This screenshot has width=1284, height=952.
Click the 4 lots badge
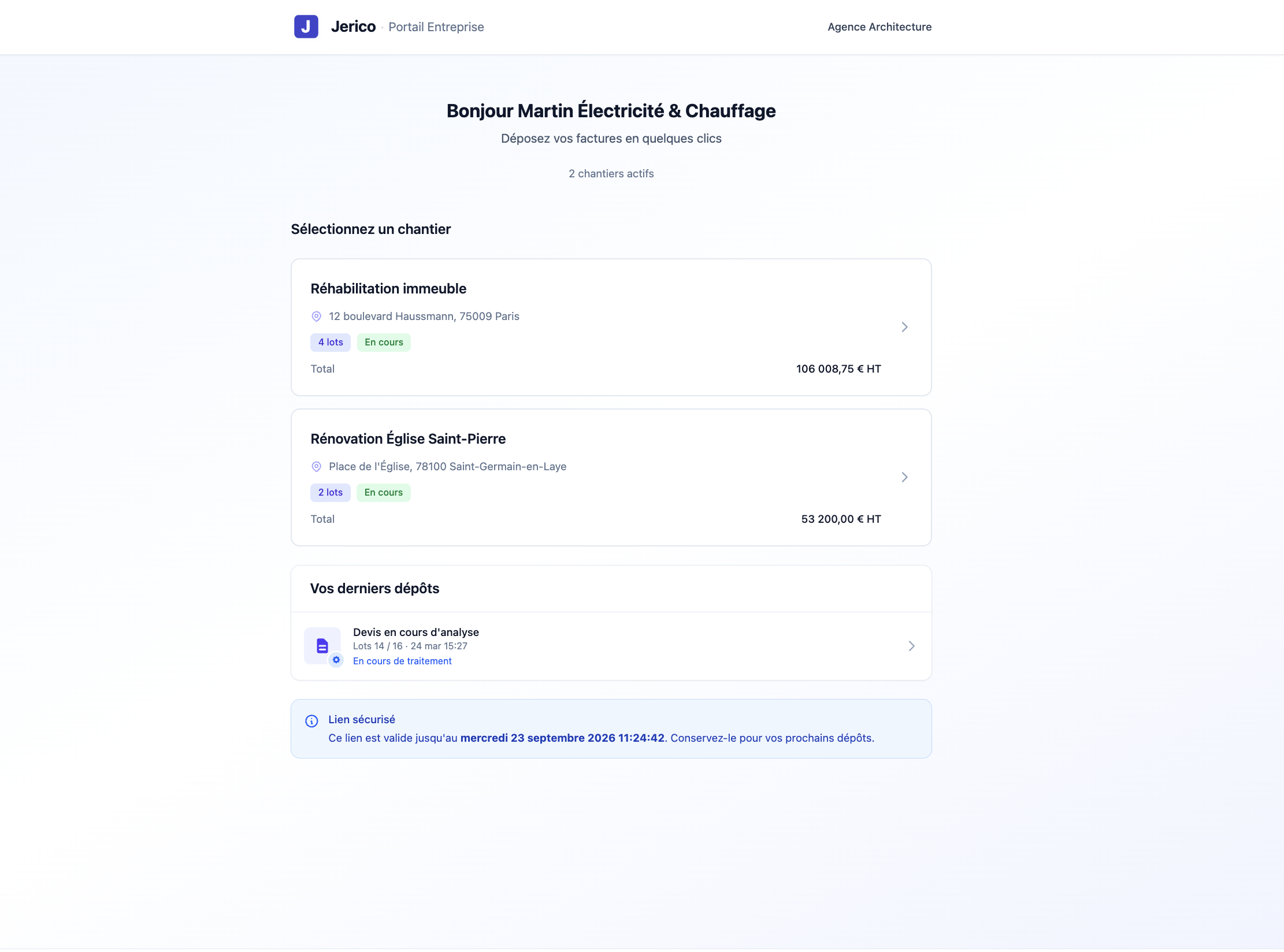tap(331, 342)
